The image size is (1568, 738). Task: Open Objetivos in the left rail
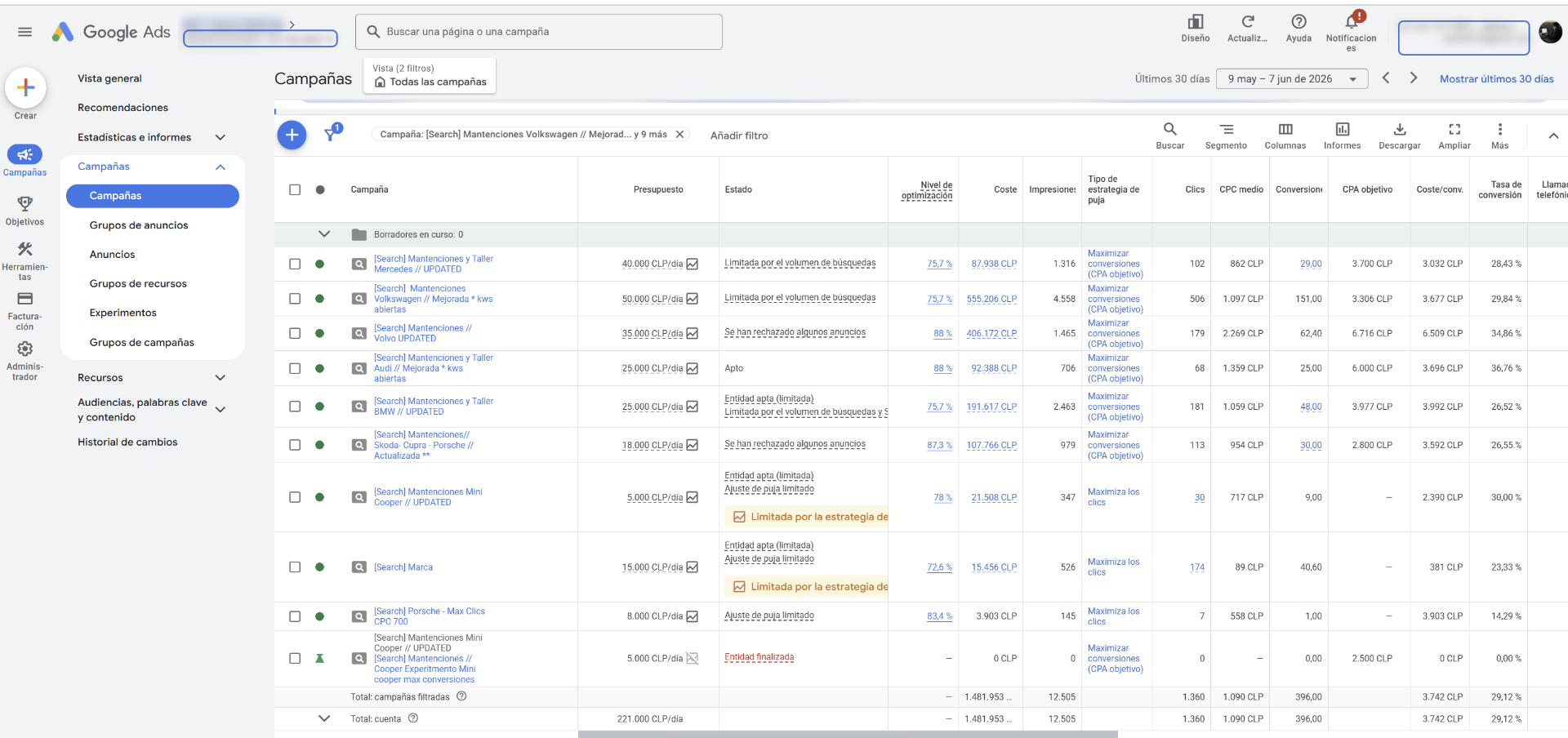click(24, 210)
